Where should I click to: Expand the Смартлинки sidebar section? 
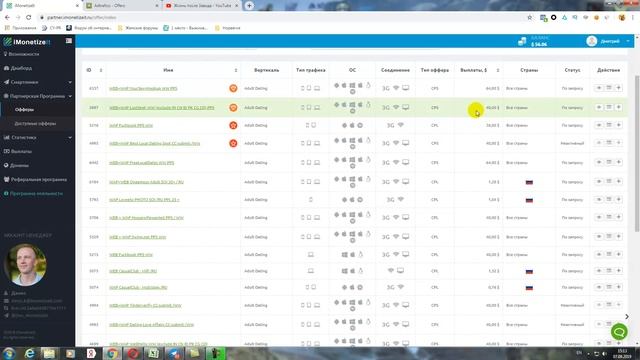38,82
